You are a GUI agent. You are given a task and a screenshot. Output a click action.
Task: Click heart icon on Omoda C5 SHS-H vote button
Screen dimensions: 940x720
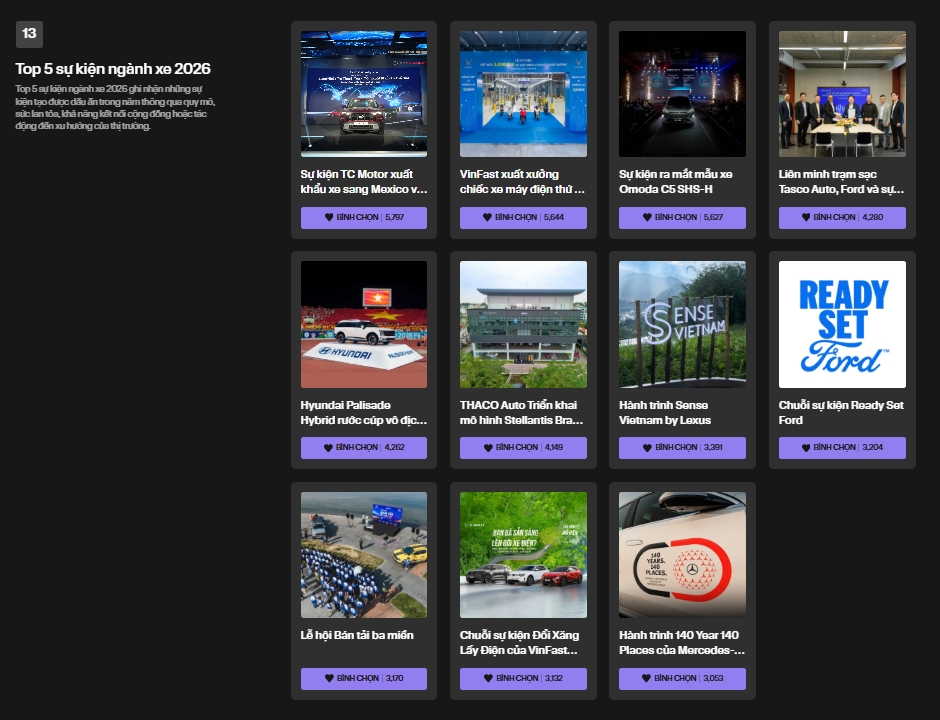pyautogui.click(x=647, y=217)
